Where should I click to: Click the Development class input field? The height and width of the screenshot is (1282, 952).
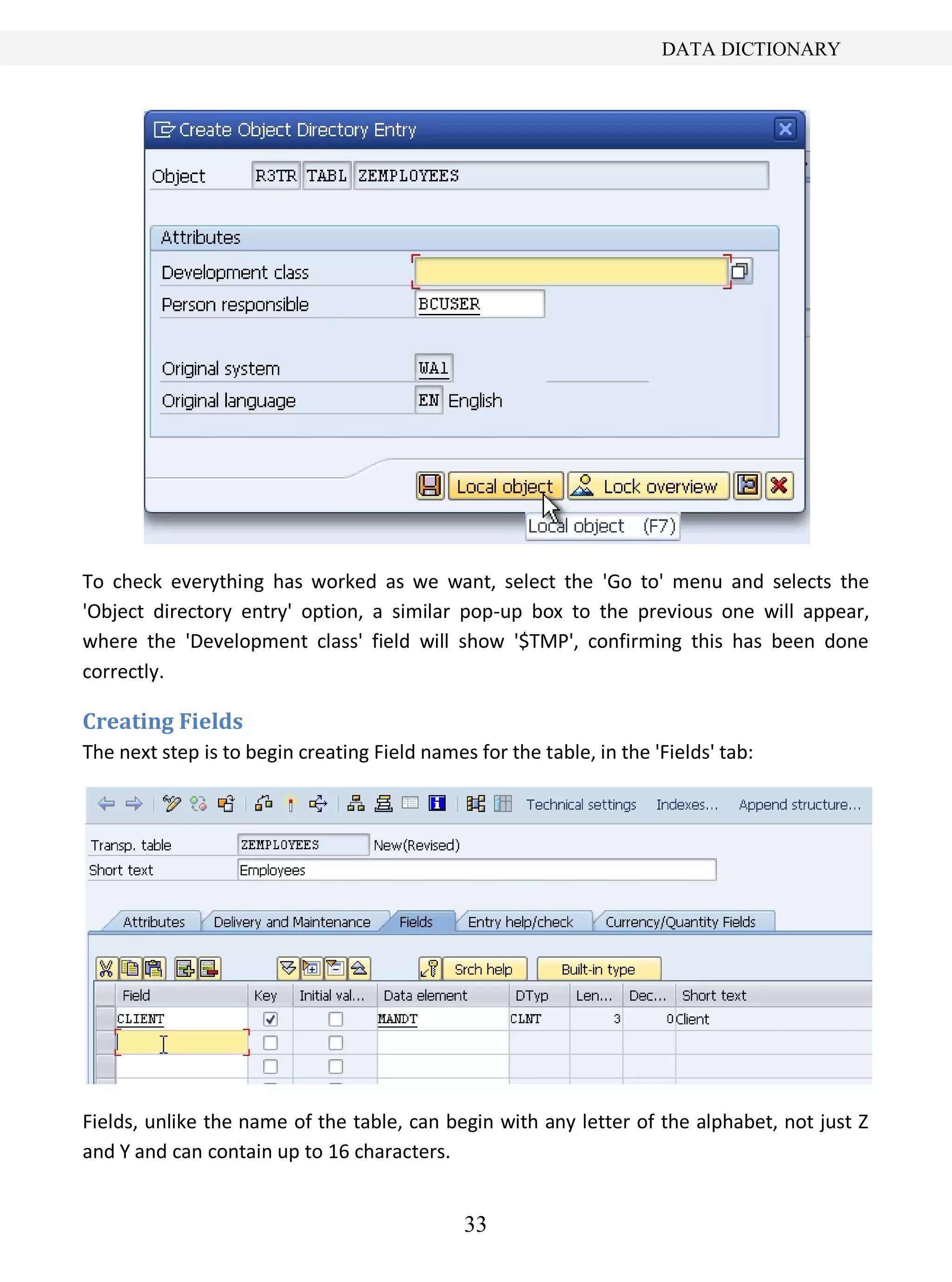click(x=571, y=271)
